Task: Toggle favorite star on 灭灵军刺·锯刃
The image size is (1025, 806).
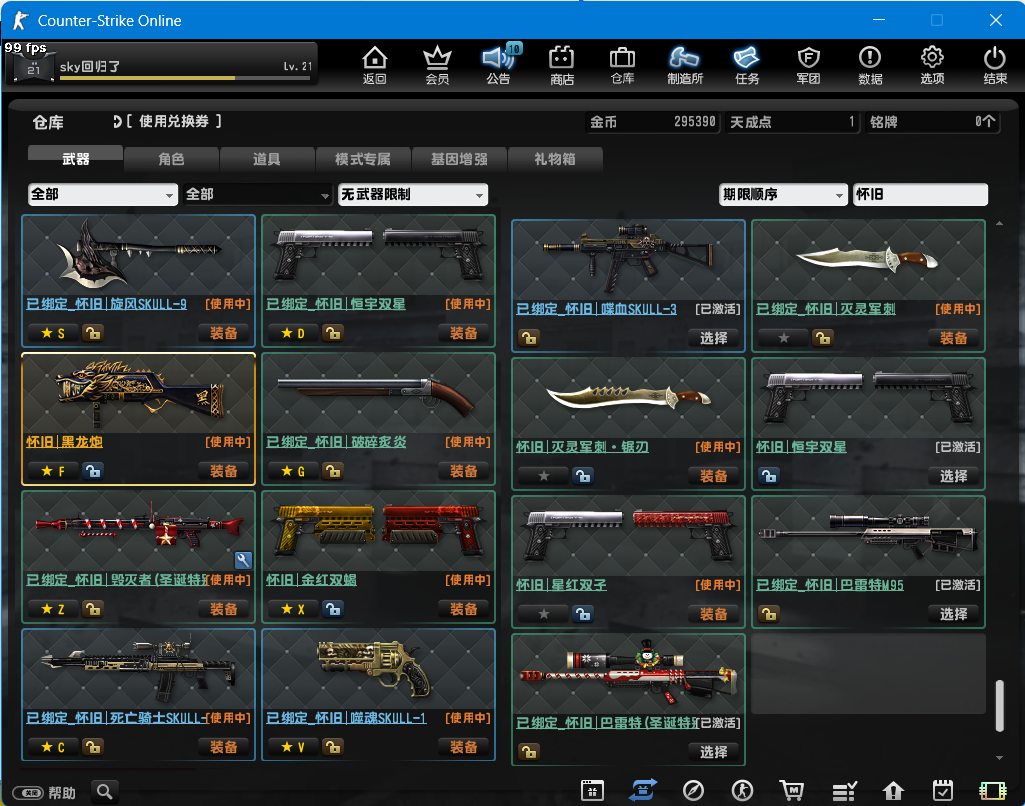Action: point(543,476)
